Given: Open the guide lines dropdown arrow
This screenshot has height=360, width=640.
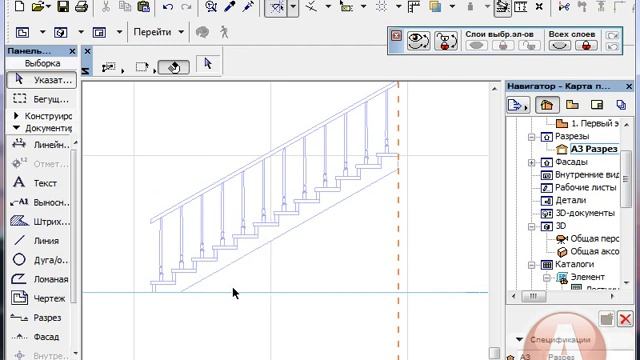Looking at the screenshot, I should [x=293, y=7].
